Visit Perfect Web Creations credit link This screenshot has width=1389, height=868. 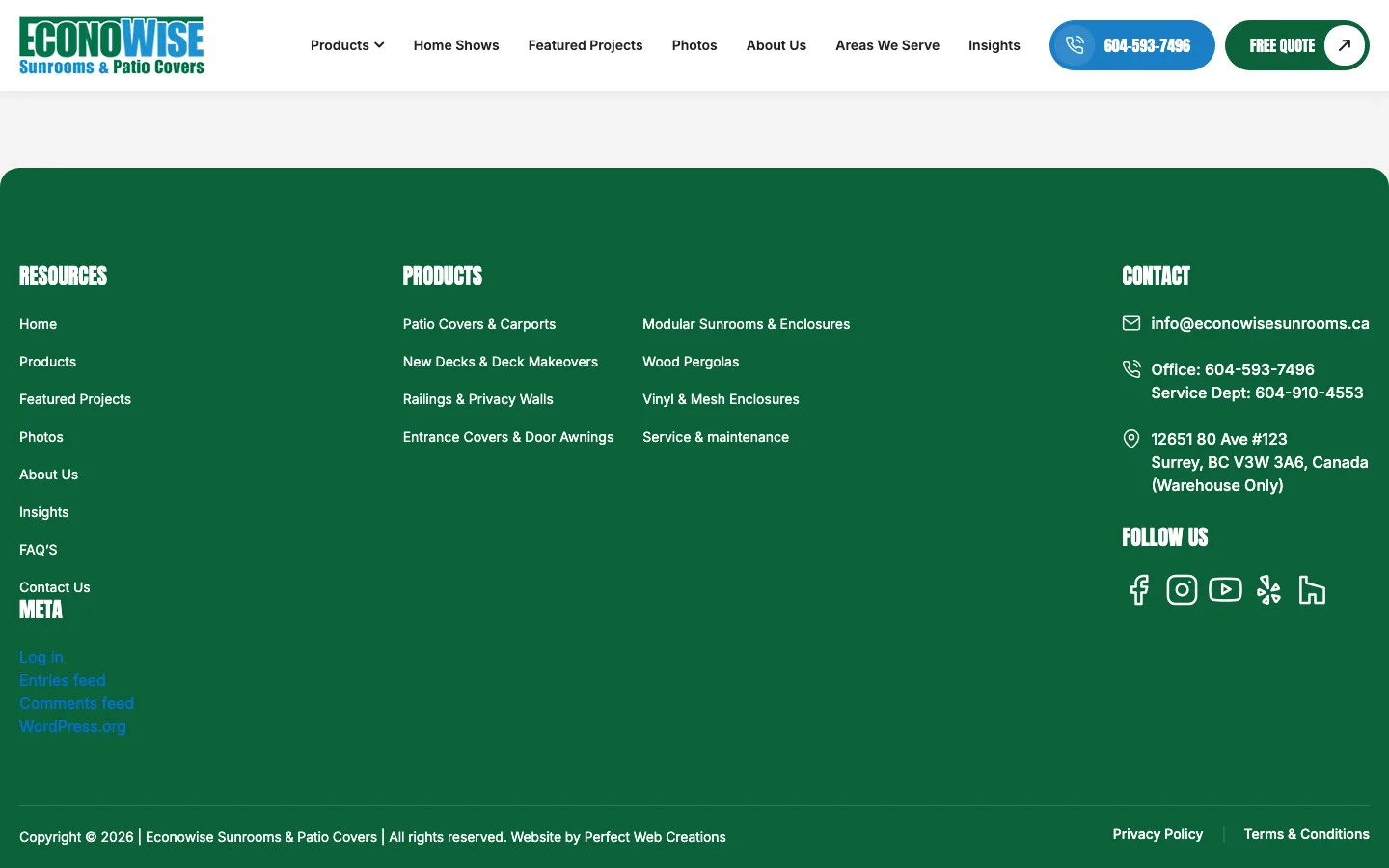point(655,837)
